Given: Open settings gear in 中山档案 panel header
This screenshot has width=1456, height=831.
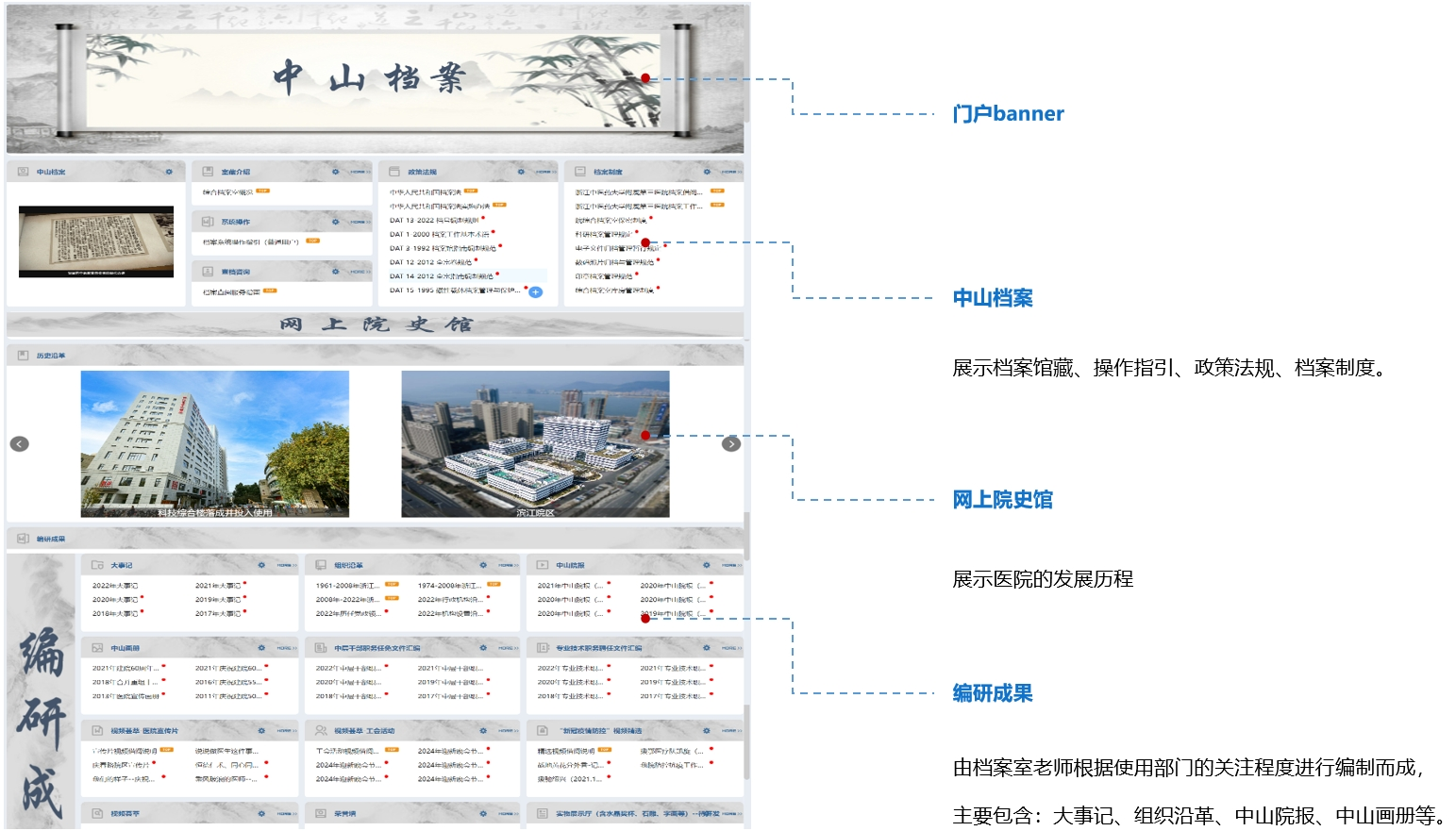Looking at the screenshot, I should [x=169, y=172].
